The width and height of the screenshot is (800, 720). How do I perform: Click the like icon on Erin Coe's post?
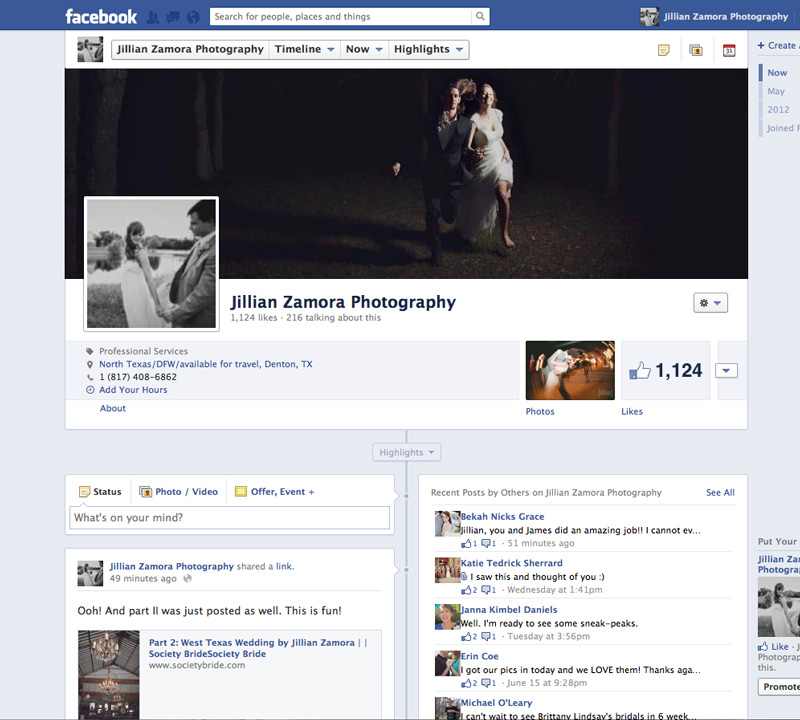(x=466, y=683)
